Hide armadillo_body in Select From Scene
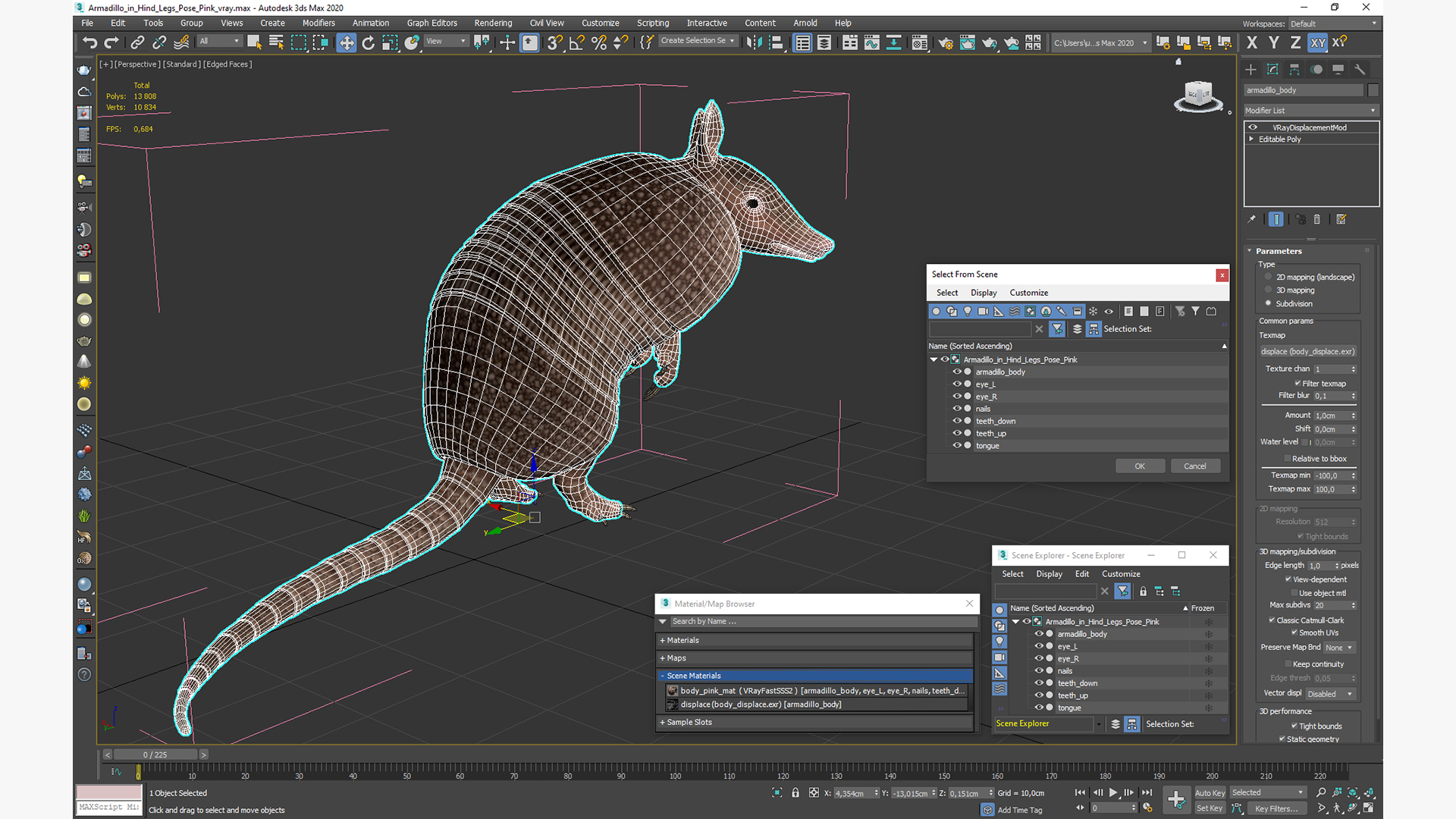1456x819 pixels. click(957, 372)
